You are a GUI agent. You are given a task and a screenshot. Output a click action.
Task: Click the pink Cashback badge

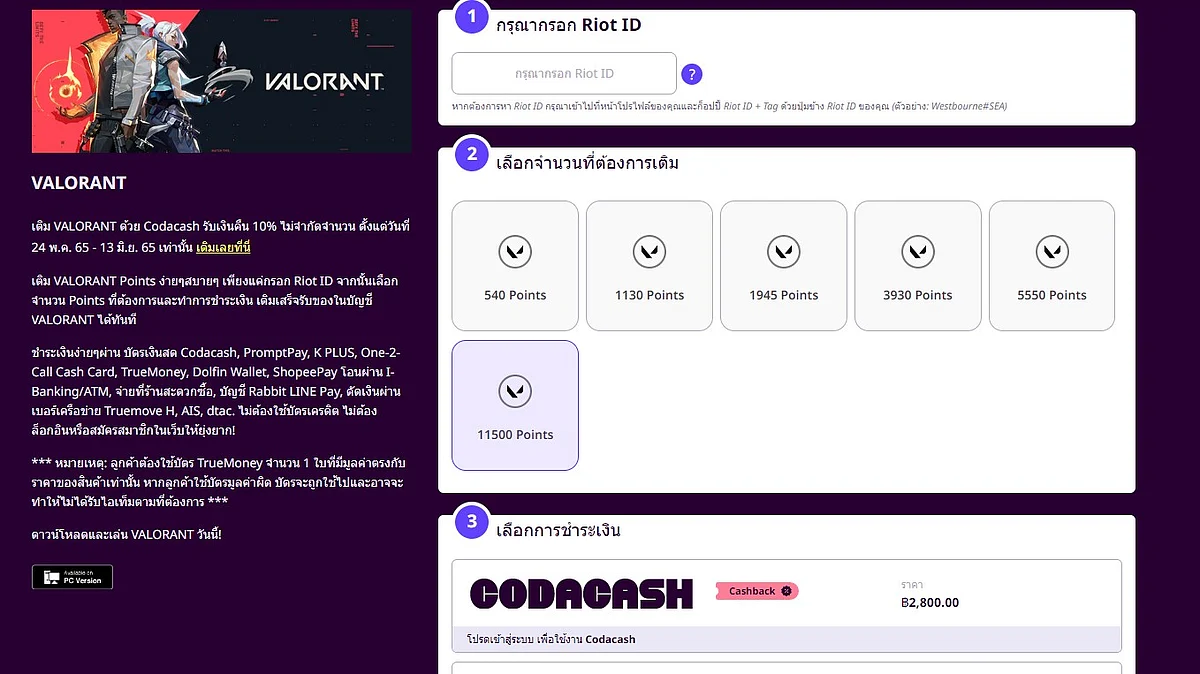click(x=757, y=591)
